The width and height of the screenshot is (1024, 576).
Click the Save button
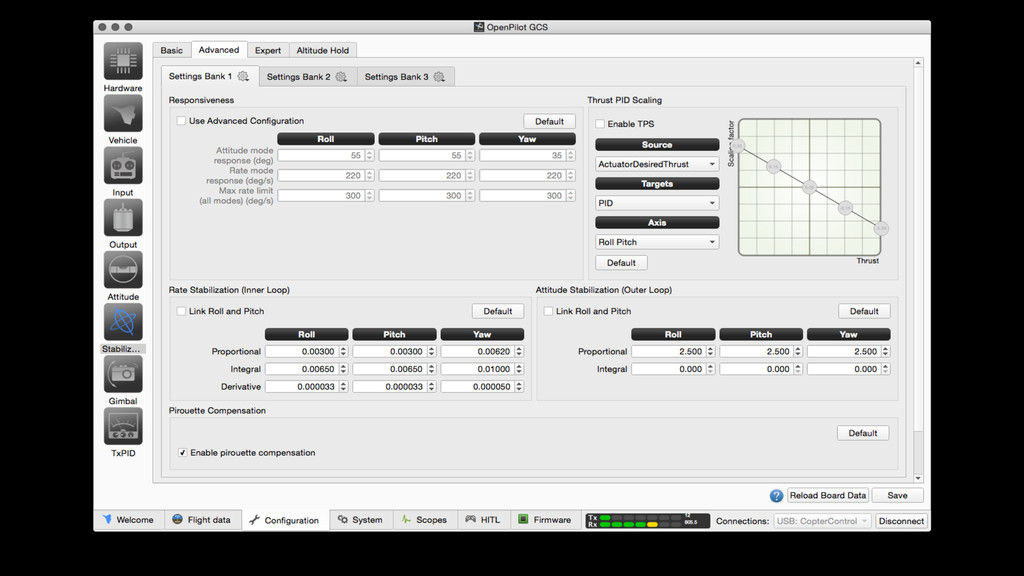897,495
